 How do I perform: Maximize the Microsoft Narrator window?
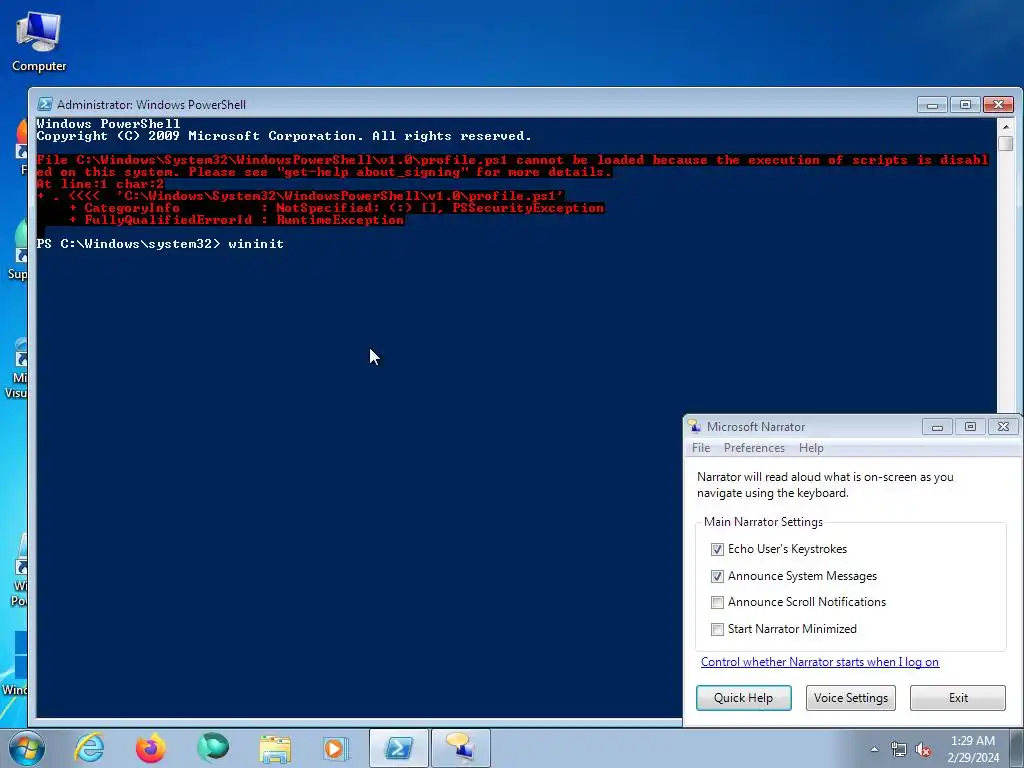click(970, 426)
